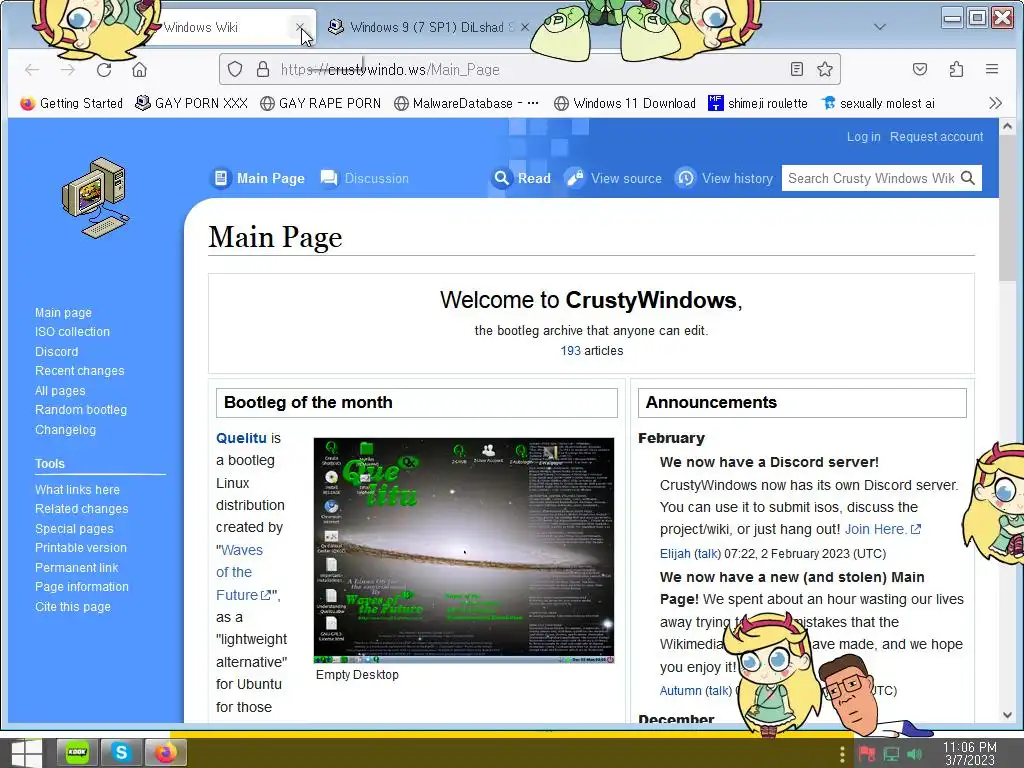Open the green KOOK taskbar icon
Screen dimensions: 1024x768
[x=77, y=753]
